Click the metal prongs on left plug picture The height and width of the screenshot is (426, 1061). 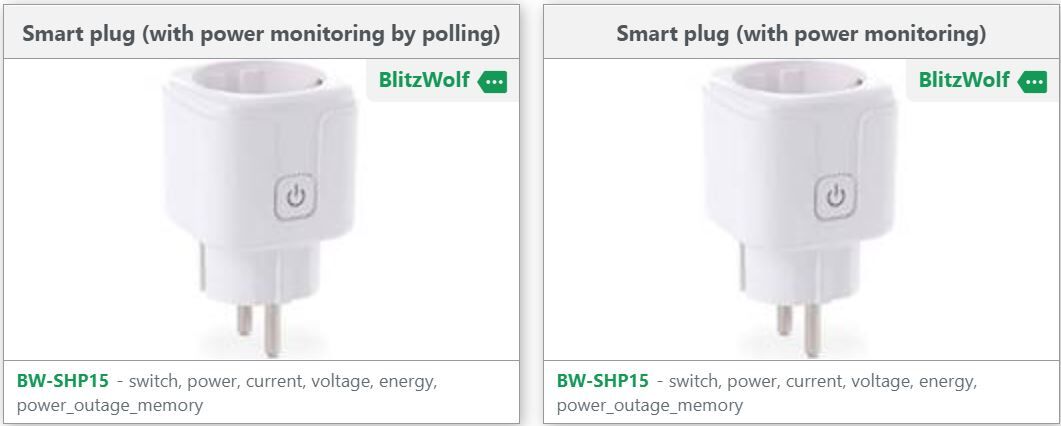[259, 329]
